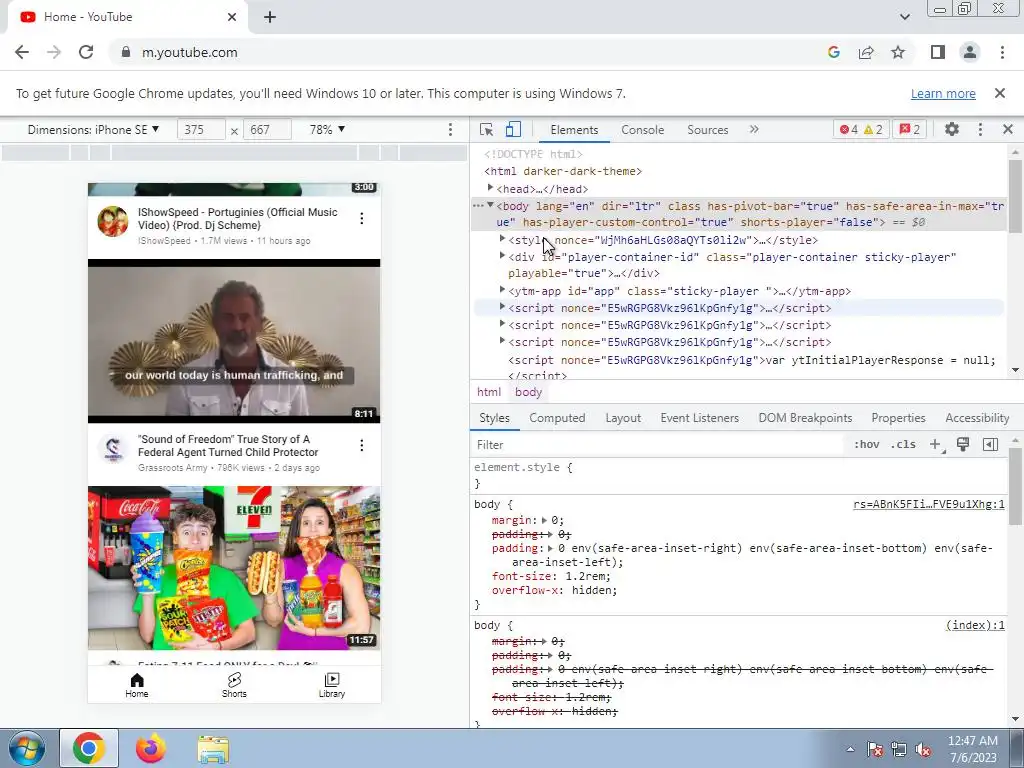Expand the head element node
Image resolution: width=1024 pixels, height=768 pixels.
point(490,188)
